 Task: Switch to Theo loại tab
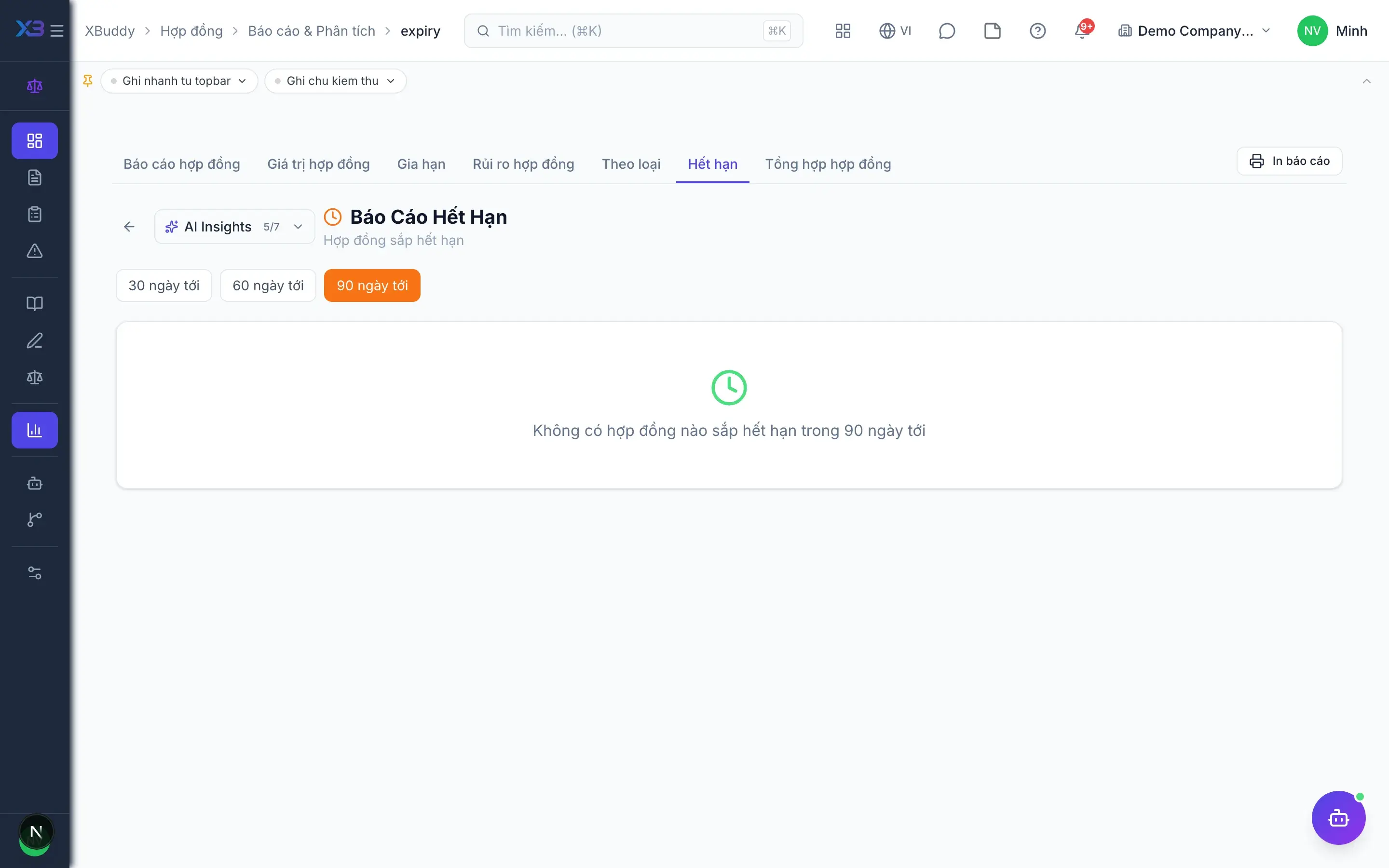tap(631, 164)
